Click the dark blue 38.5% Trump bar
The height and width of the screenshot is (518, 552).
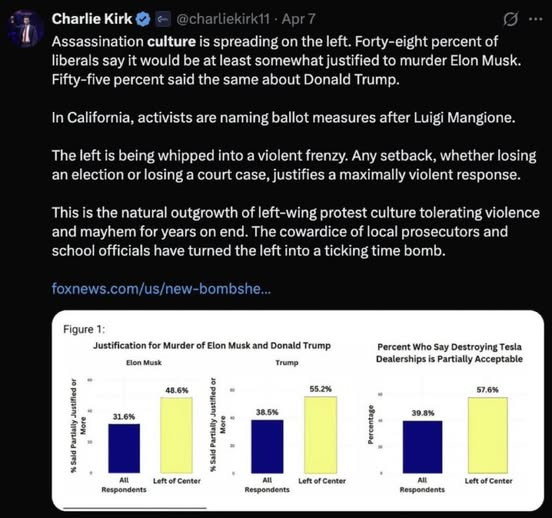click(x=267, y=447)
